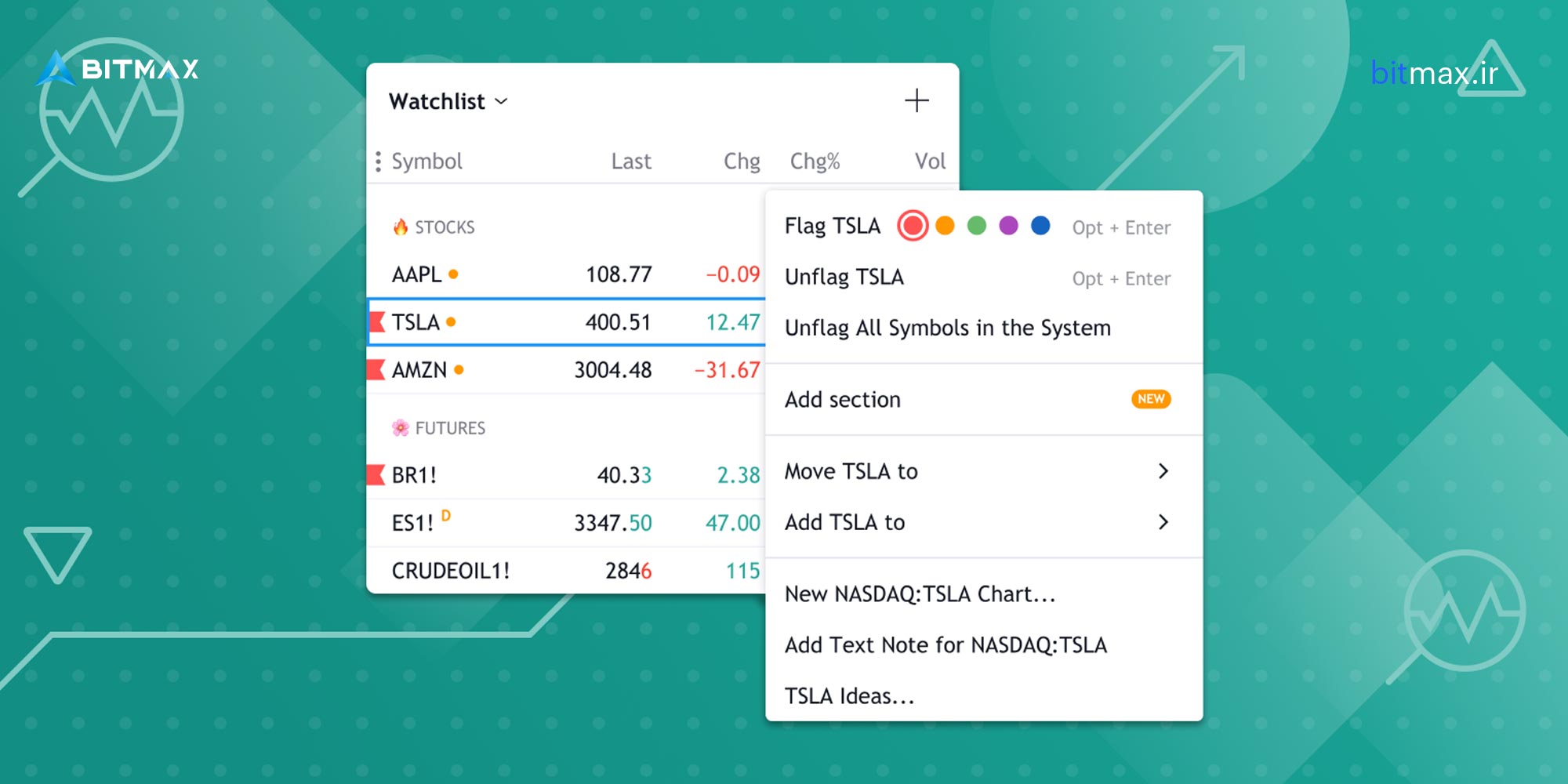Image resolution: width=1568 pixels, height=784 pixels.
Task: Add a symbol with the plus icon
Action: (916, 100)
